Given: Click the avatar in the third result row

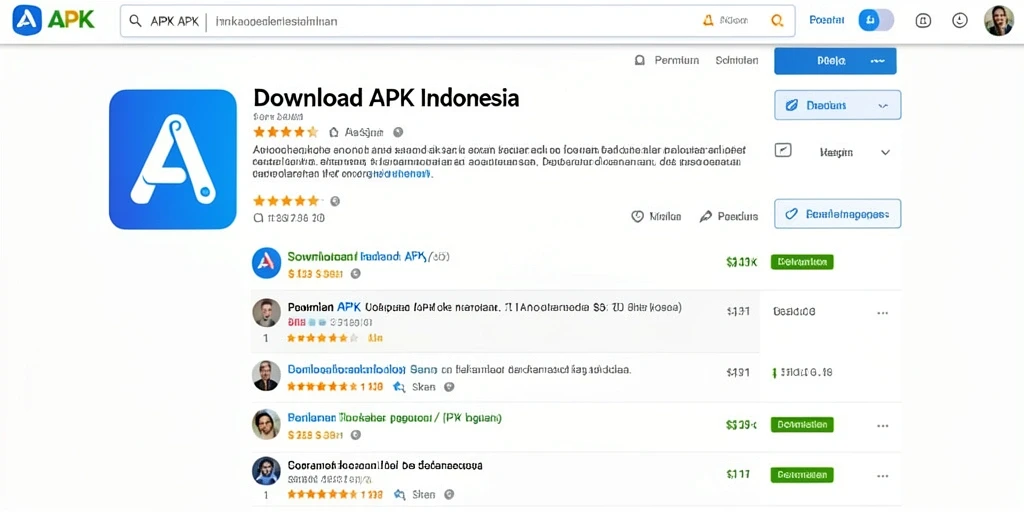Looking at the screenshot, I should (266, 376).
